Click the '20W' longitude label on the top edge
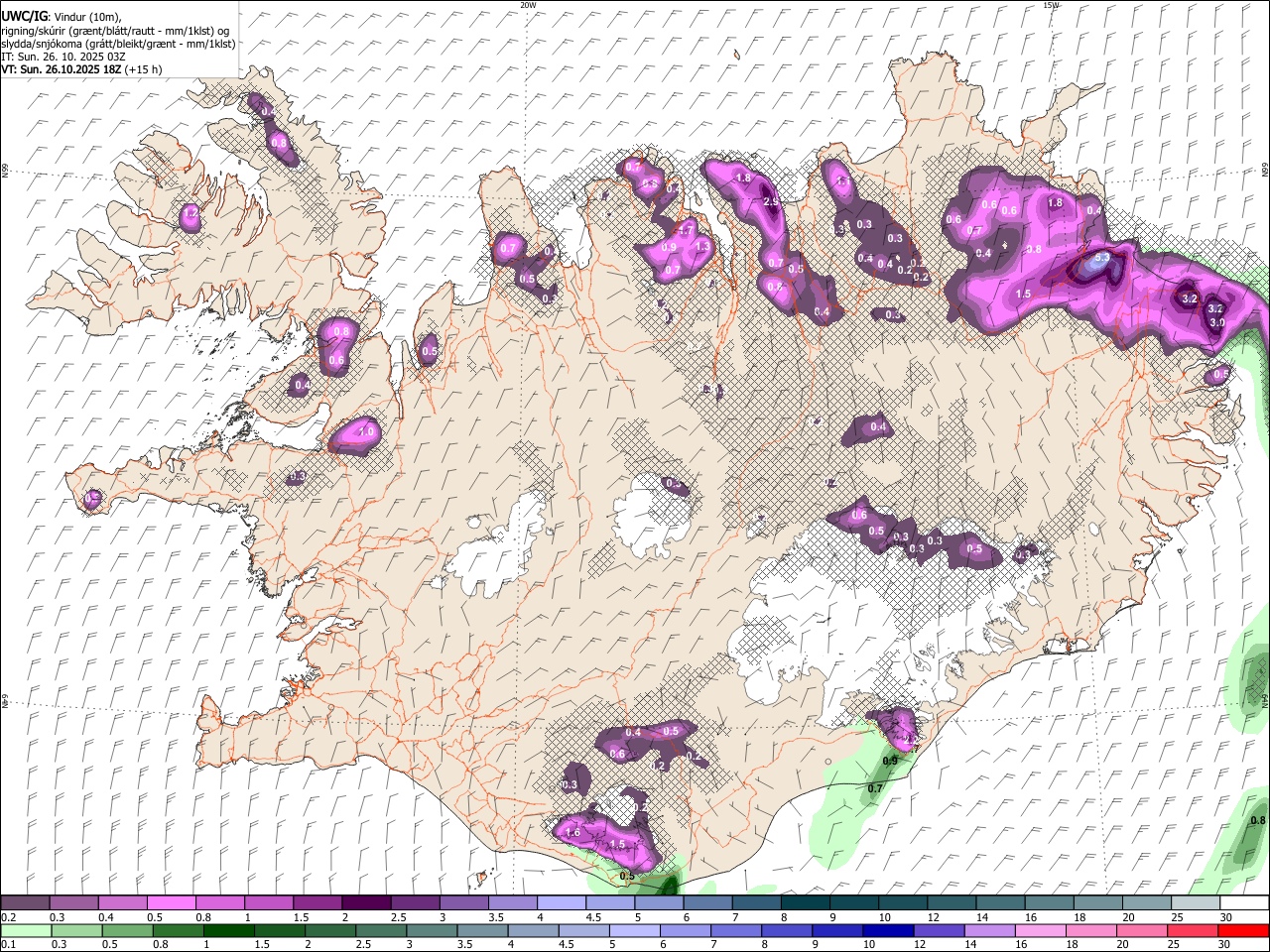The height and width of the screenshot is (952, 1270). pyautogui.click(x=528, y=5)
